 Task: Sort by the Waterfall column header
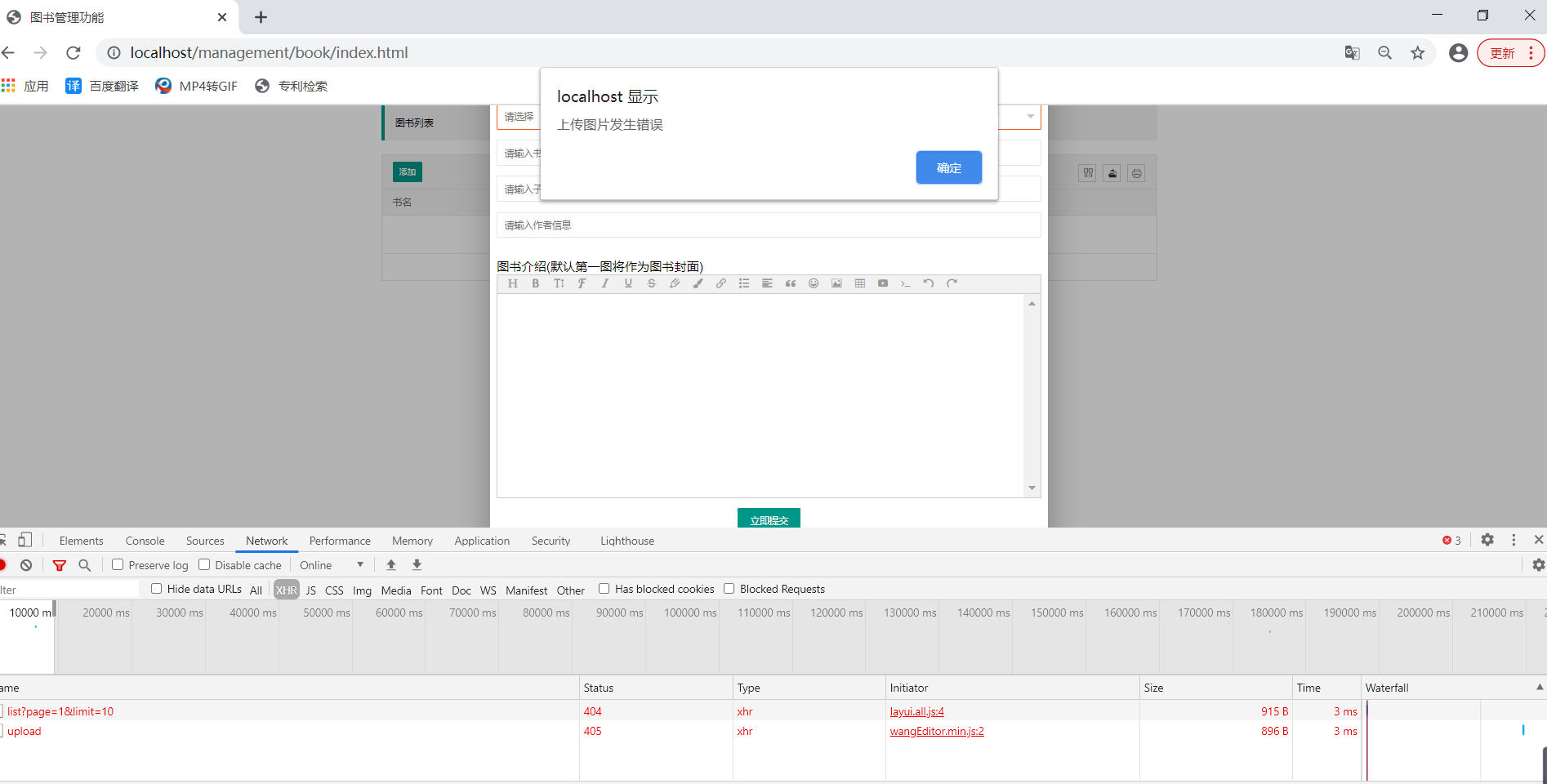click(1453, 688)
